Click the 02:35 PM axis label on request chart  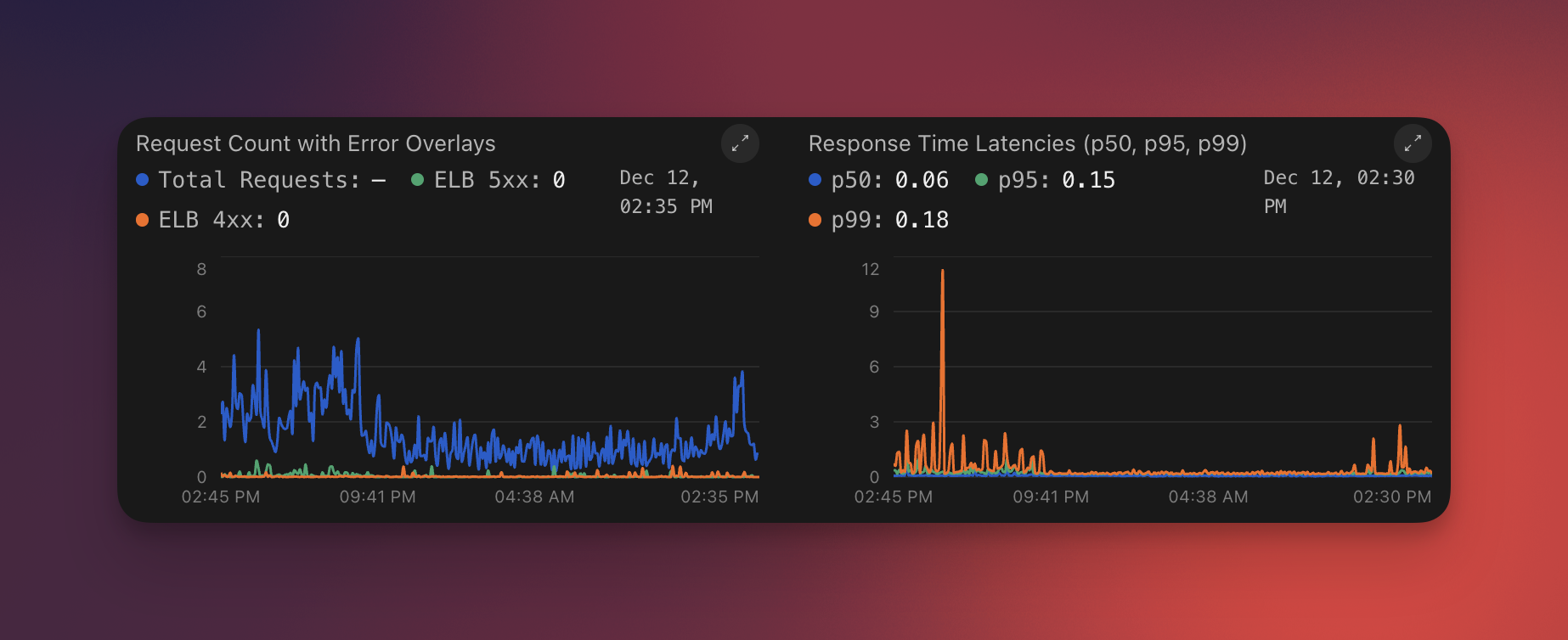pyautogui.click(x=719, y=497)
